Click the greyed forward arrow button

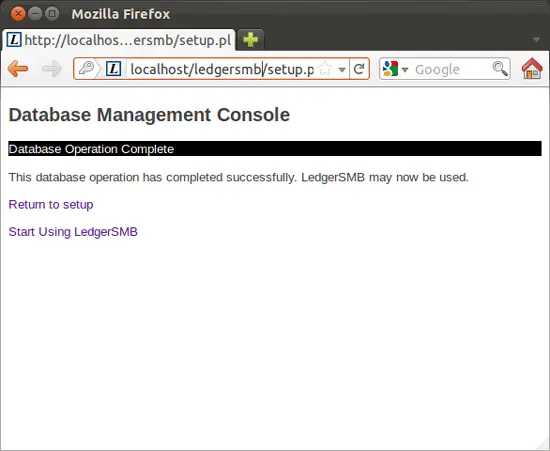tap(52, 68)
